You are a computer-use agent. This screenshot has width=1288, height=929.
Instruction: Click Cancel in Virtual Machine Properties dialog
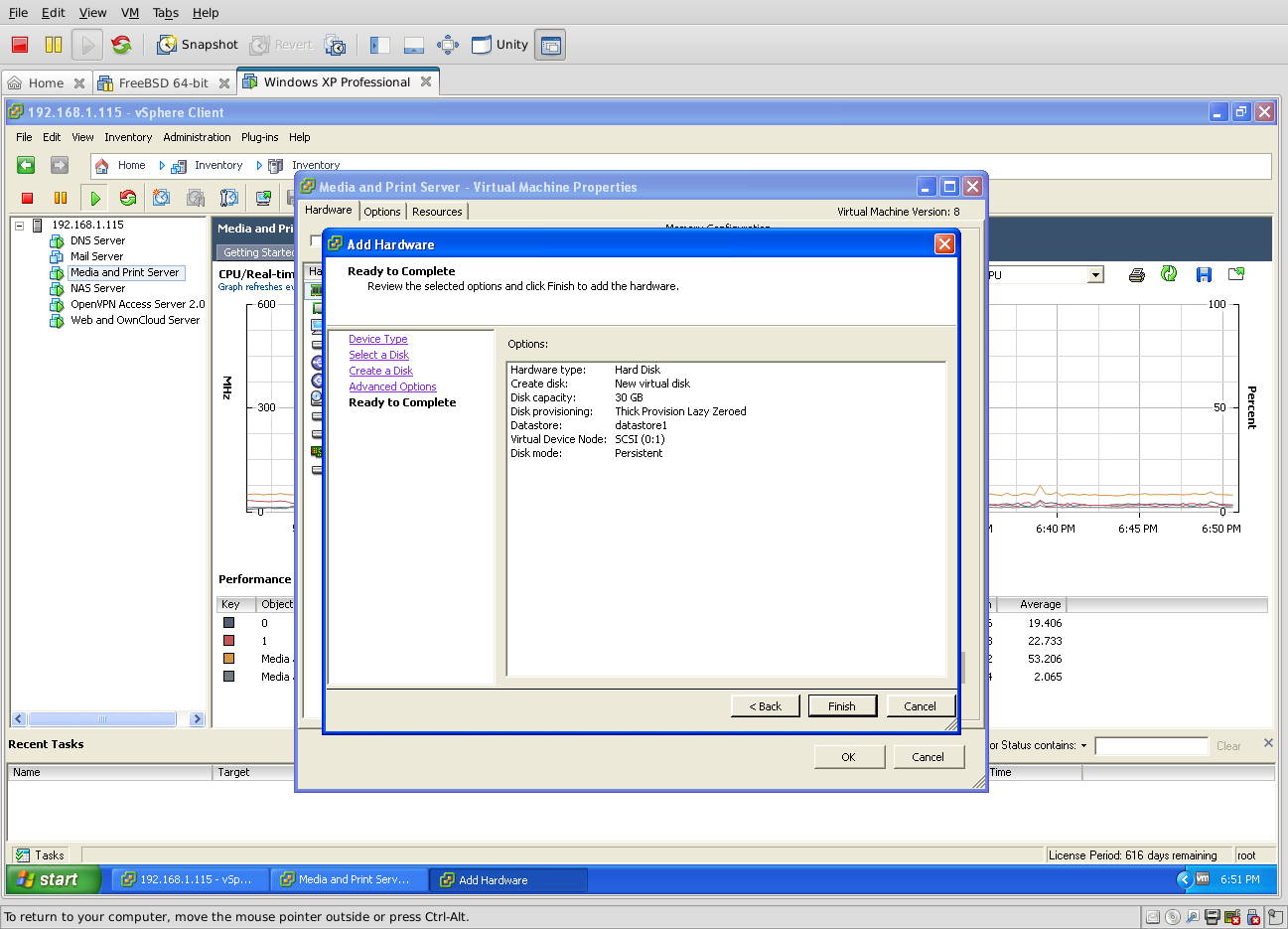point(929,756)
